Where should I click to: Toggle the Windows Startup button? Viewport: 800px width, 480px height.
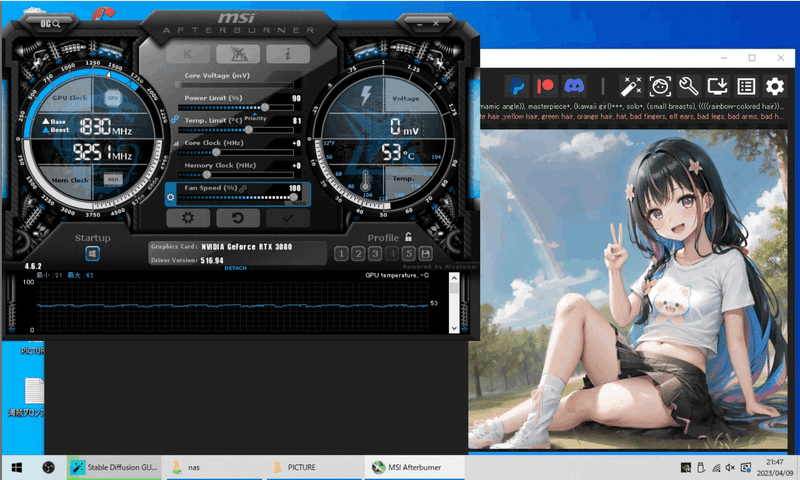click(92, 254)
